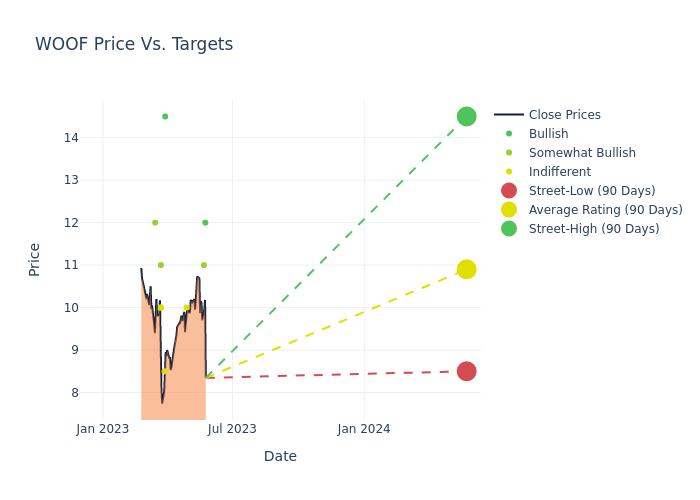Viewport: 700px width, 500px height.
Task: Click the Price y-axis title
Action: (35, 259)
